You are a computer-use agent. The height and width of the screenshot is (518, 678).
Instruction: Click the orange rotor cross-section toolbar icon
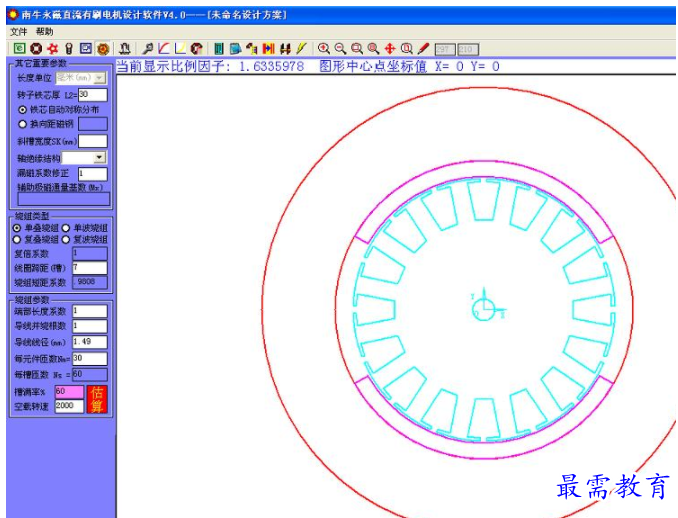103,48
